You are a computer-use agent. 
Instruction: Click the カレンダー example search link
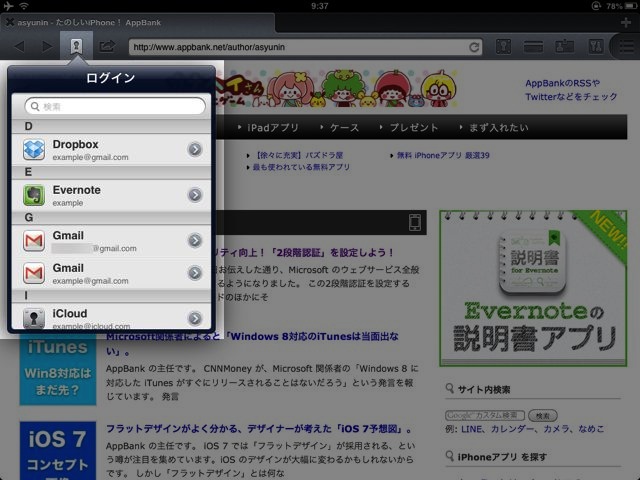pos(512,429)
